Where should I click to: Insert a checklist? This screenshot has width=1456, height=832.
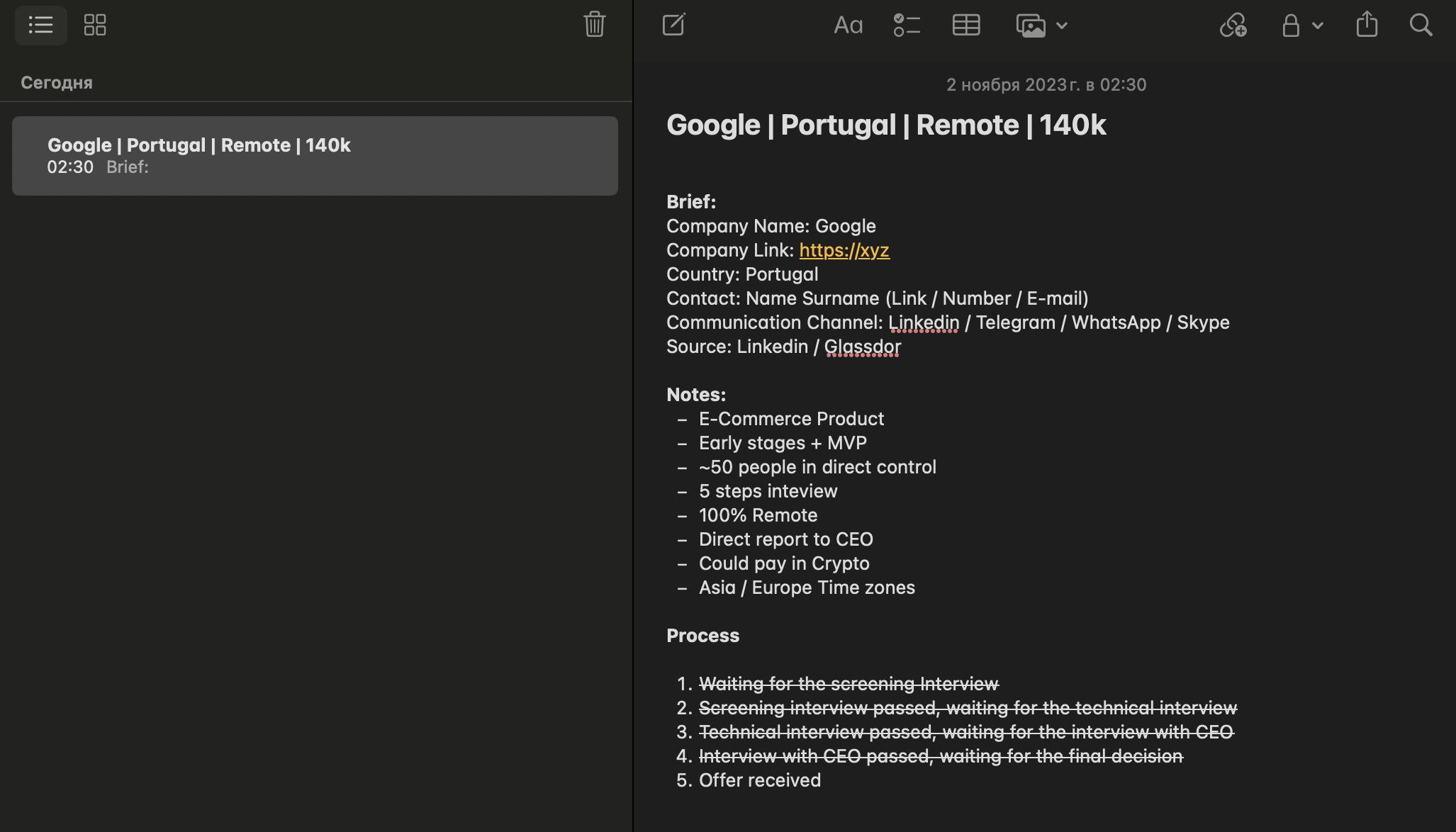907,26
